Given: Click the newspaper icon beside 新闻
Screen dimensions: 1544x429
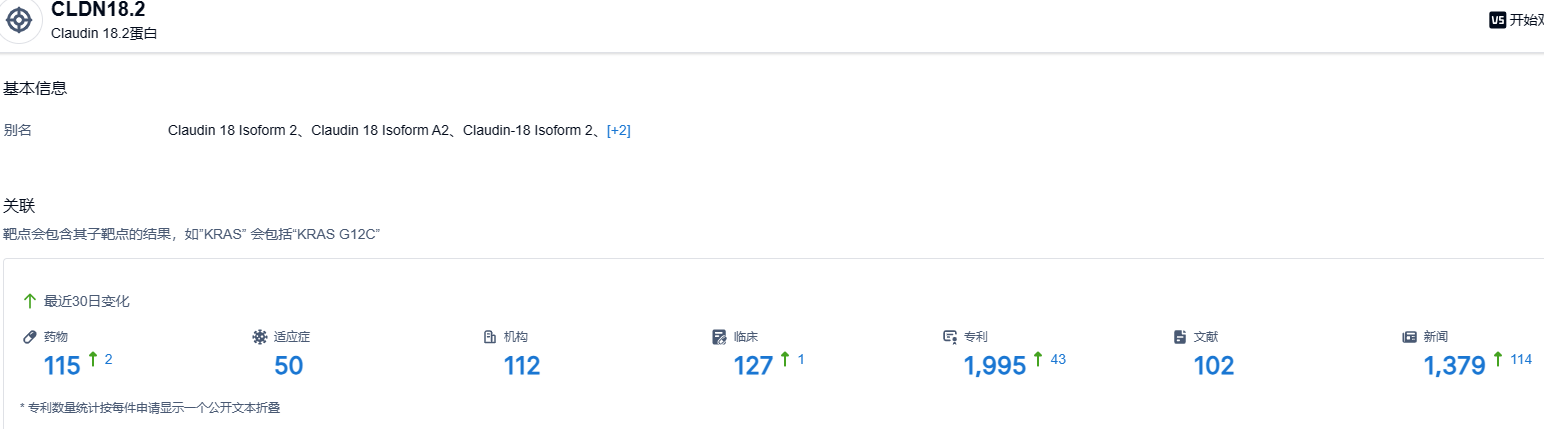Looking at the screenshot, I should (x=1410, y=337).
